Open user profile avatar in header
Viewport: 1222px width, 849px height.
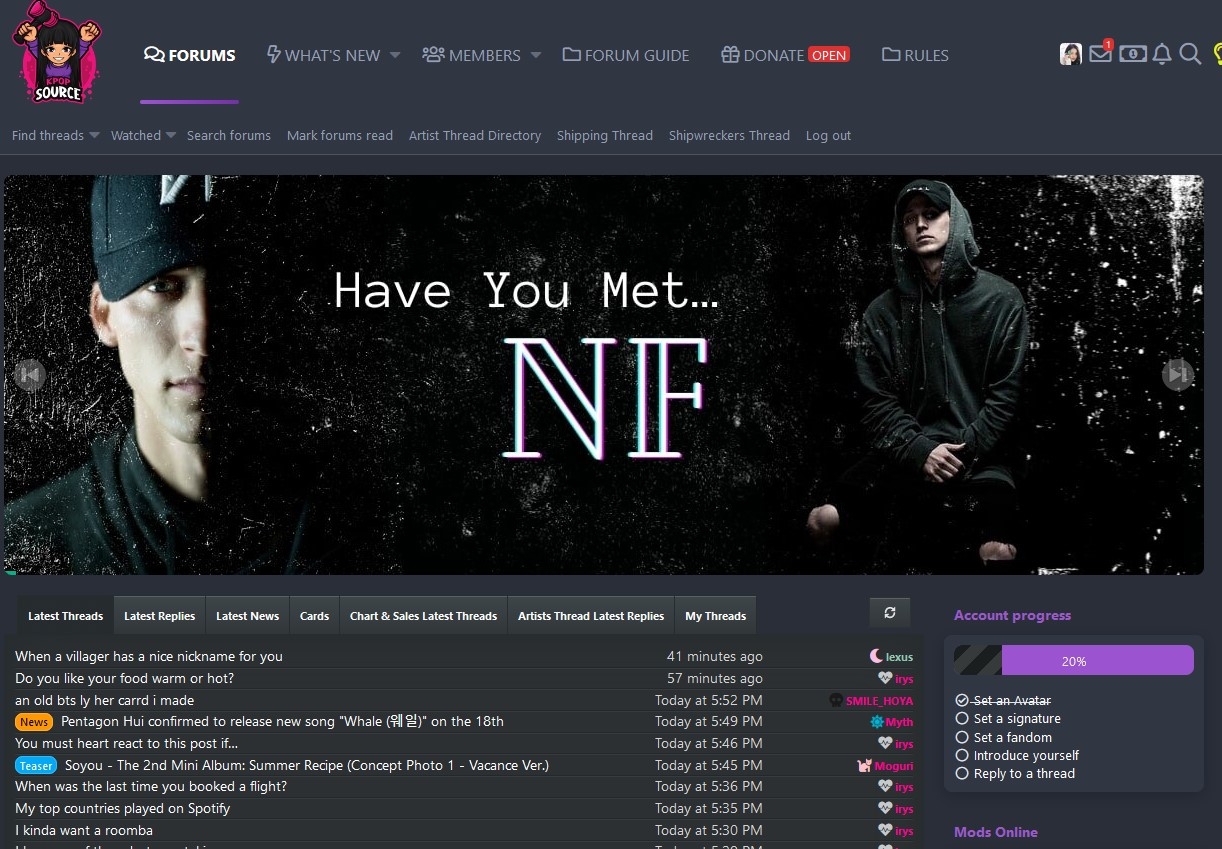(x=1071, y=54)
